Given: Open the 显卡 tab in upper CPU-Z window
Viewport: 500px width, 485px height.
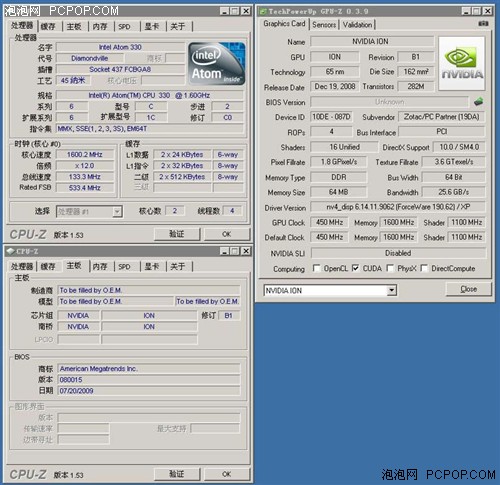Looking at the screenshot, I should tap(152, 26).
